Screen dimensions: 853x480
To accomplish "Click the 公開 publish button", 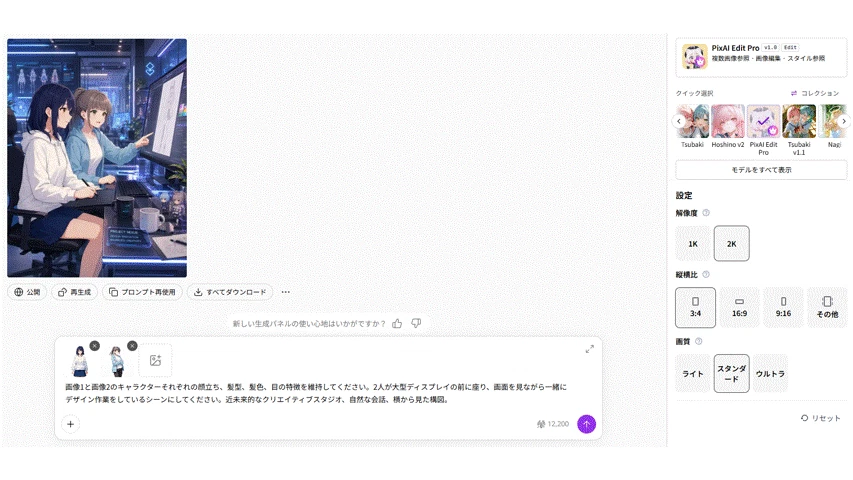I will click(x=27, y=292).
